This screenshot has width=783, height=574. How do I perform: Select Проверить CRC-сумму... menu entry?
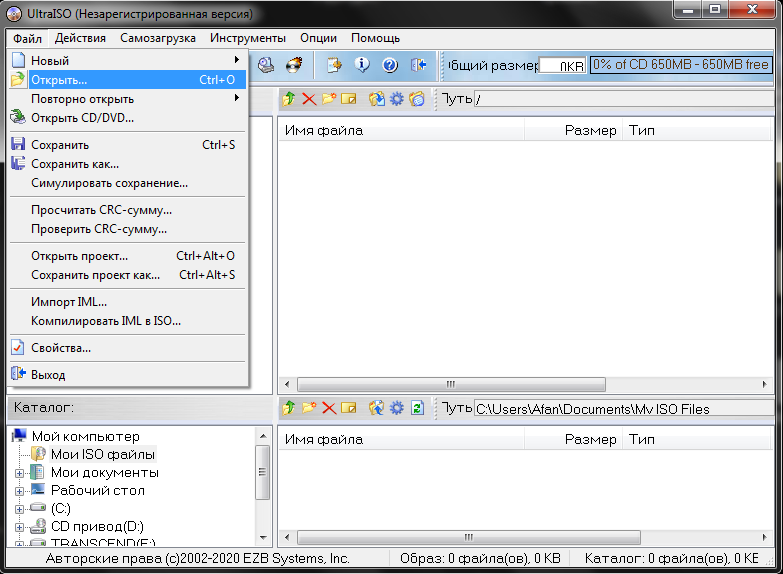tap(127, 229)
